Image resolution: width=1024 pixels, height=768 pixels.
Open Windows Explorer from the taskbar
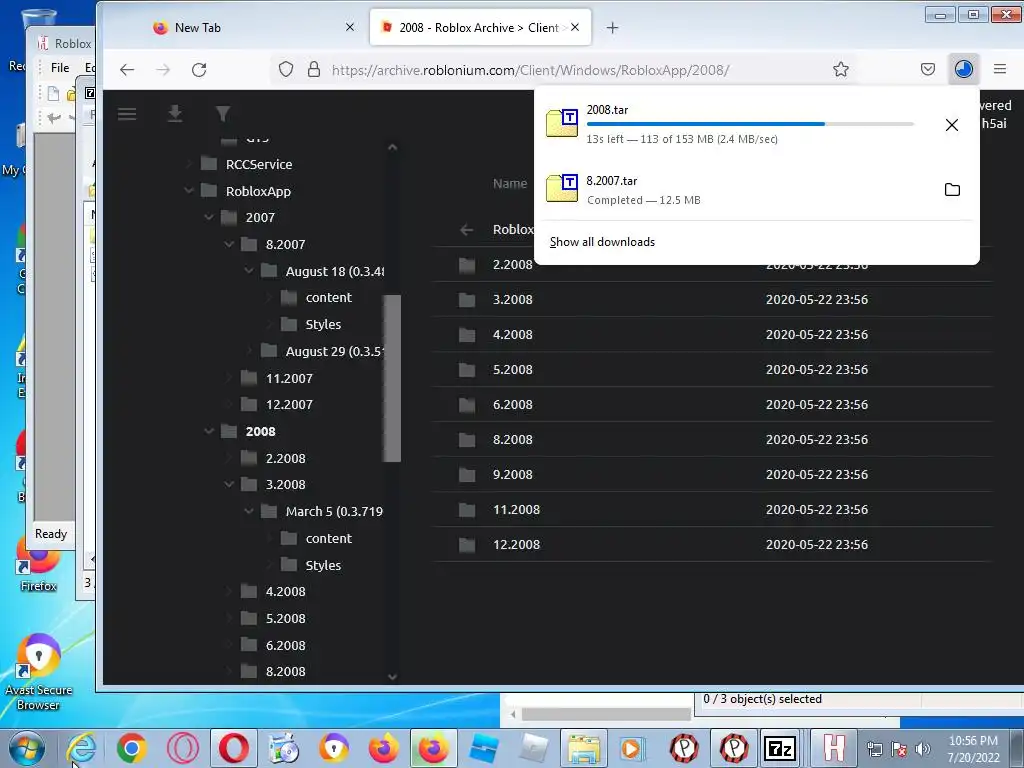583,748
